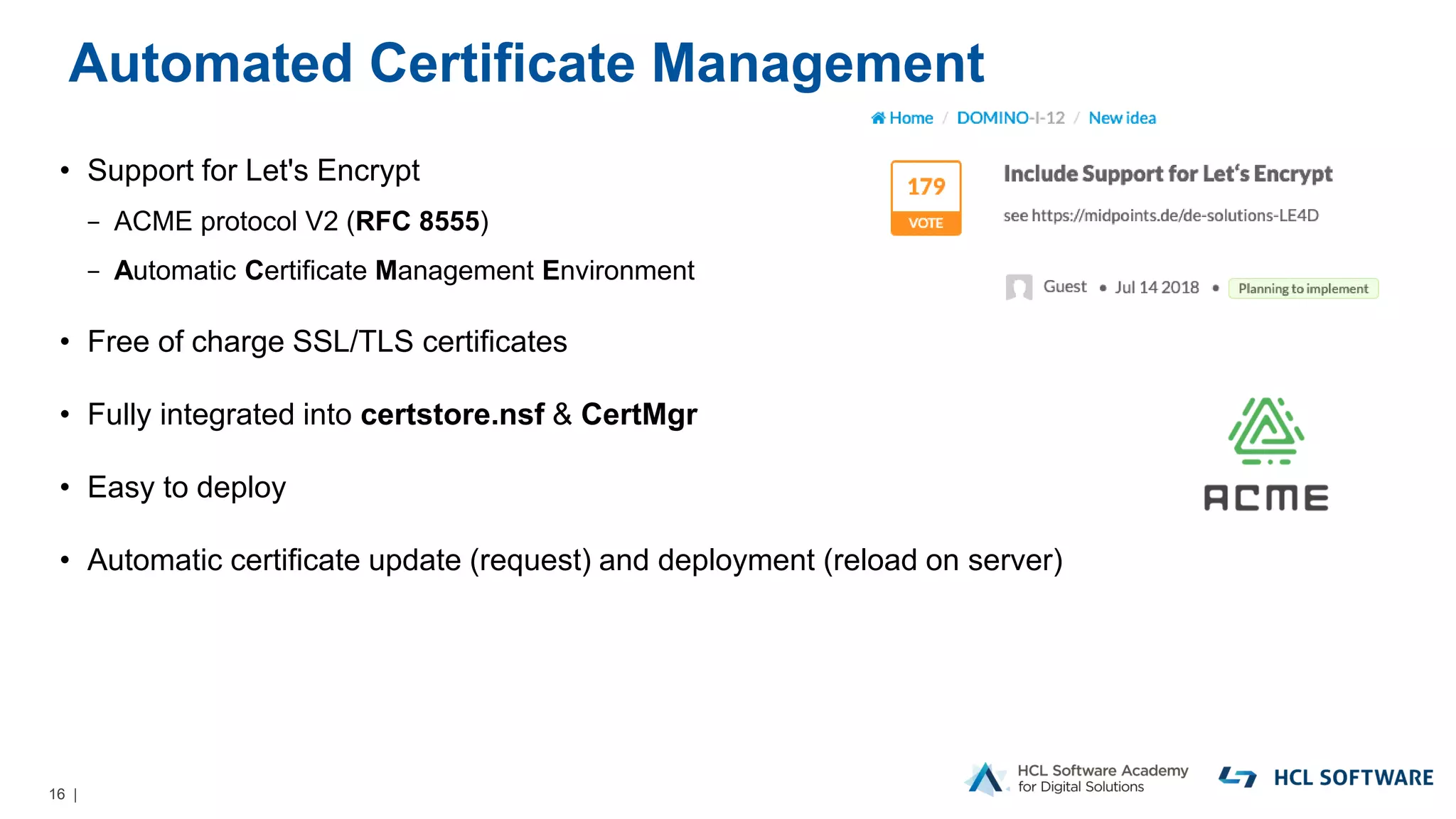Open the DOMINO-I-12 breadcrumb link
Image resolution: width=1456 pixels, height=819 pixels.
point(1010,118)
